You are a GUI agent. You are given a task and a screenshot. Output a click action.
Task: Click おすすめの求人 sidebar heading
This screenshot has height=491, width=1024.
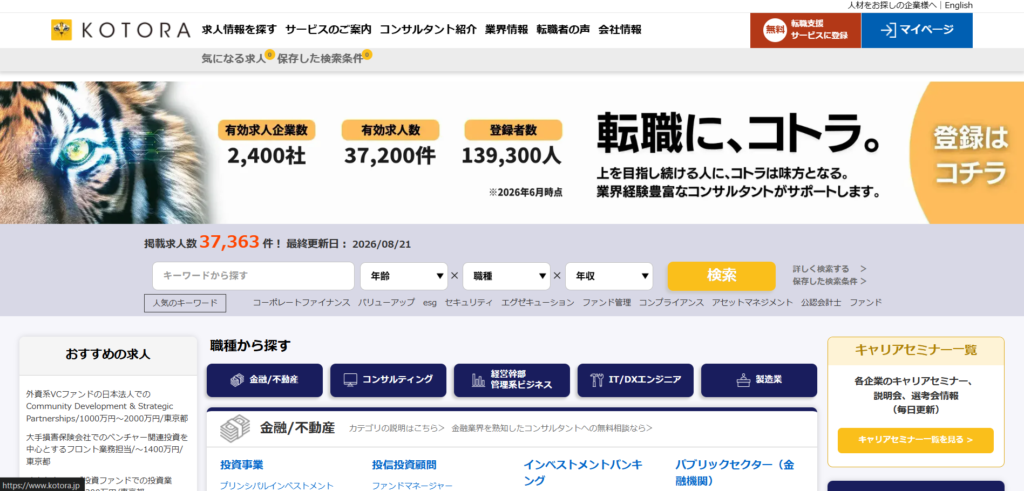point(108,355)
